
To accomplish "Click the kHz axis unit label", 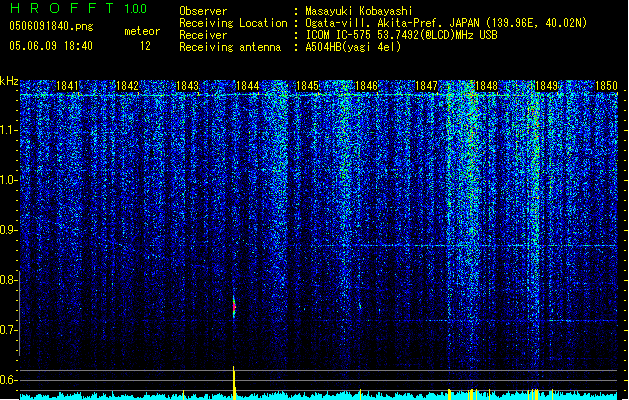I will point(9,81).
